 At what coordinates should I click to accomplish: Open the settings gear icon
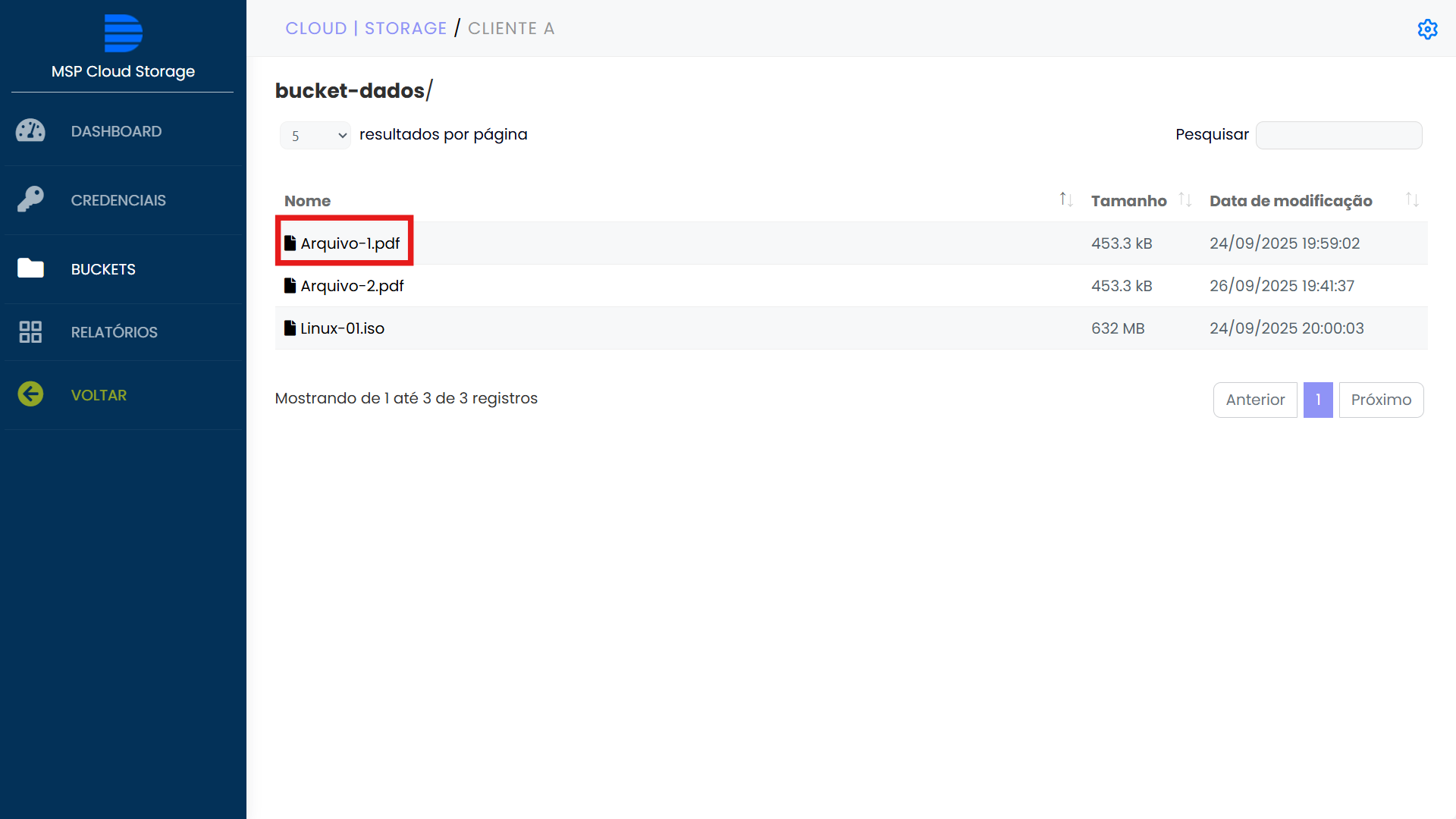[1427, 29]
